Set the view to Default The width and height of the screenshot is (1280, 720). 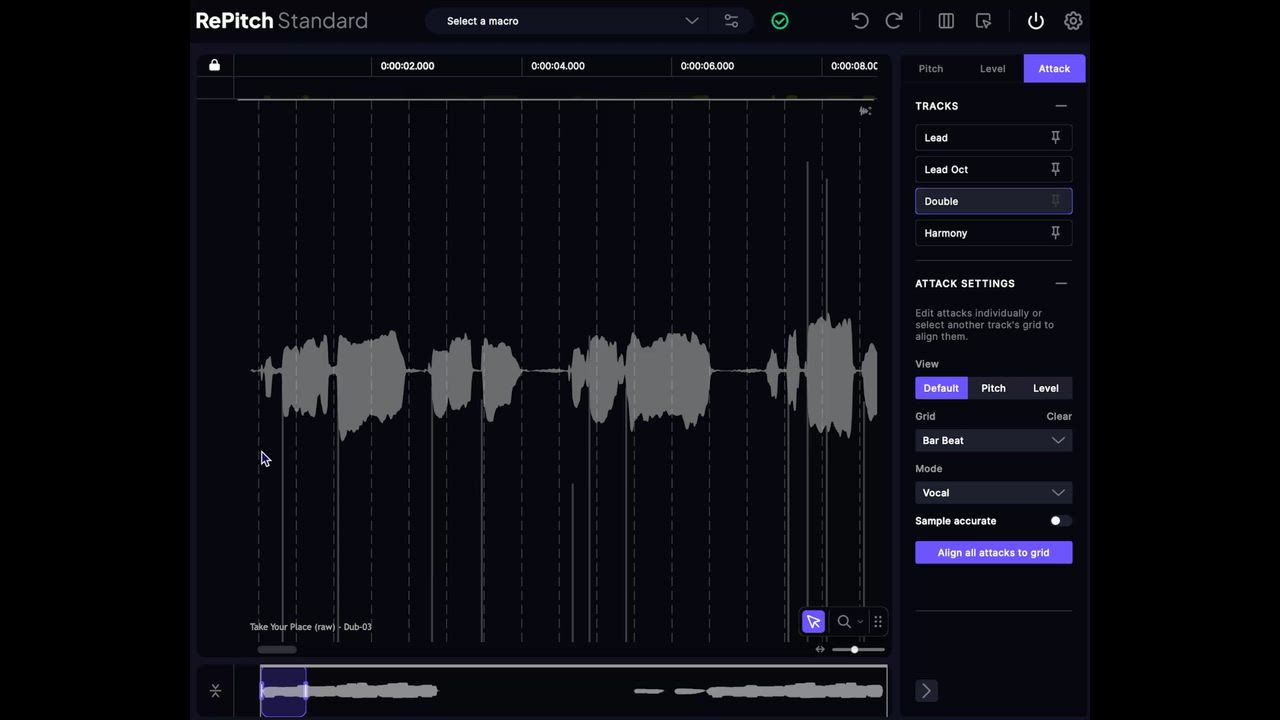coord(941,388)
